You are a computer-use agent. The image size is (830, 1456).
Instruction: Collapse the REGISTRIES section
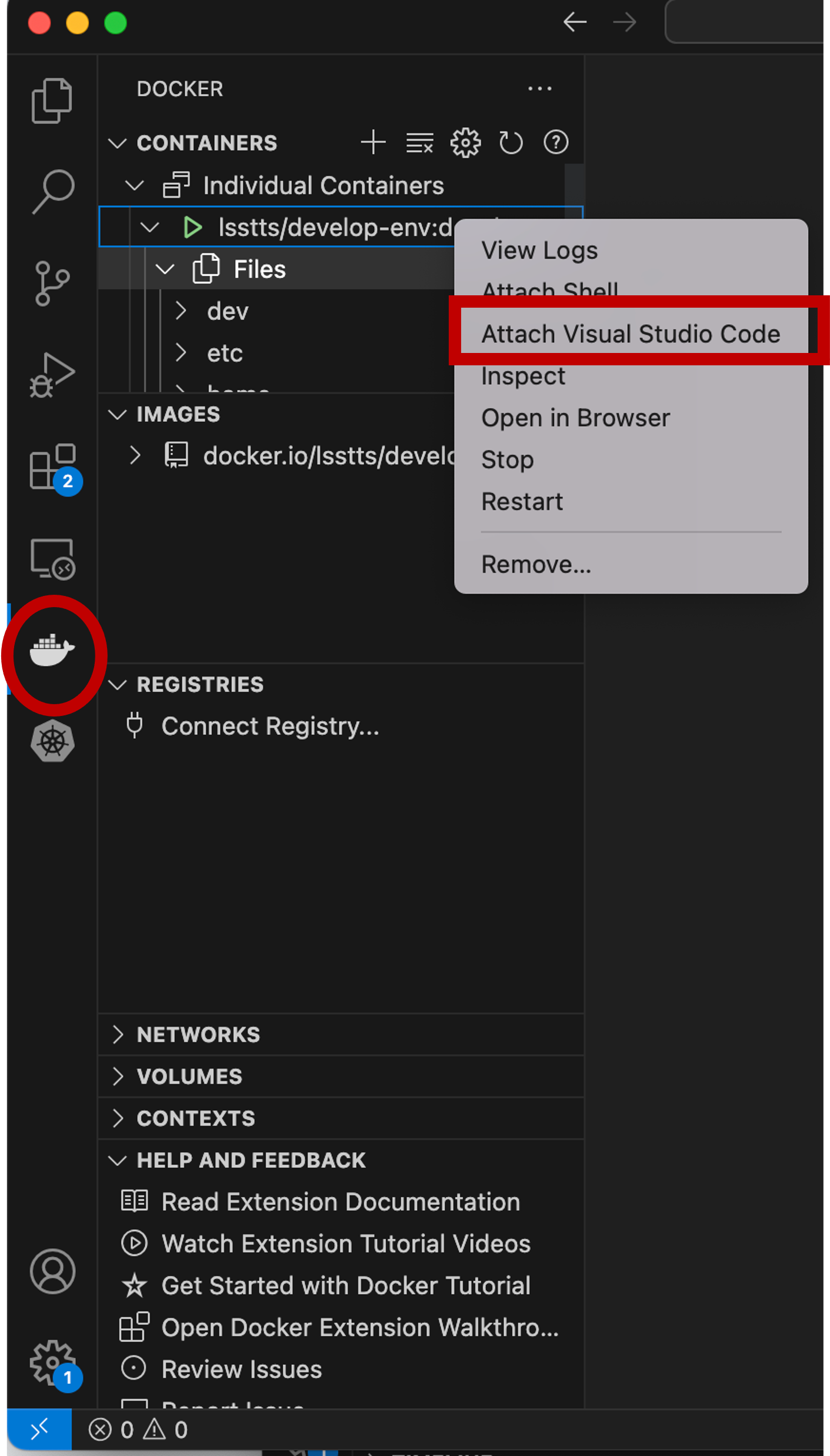(x=118, y=684)
